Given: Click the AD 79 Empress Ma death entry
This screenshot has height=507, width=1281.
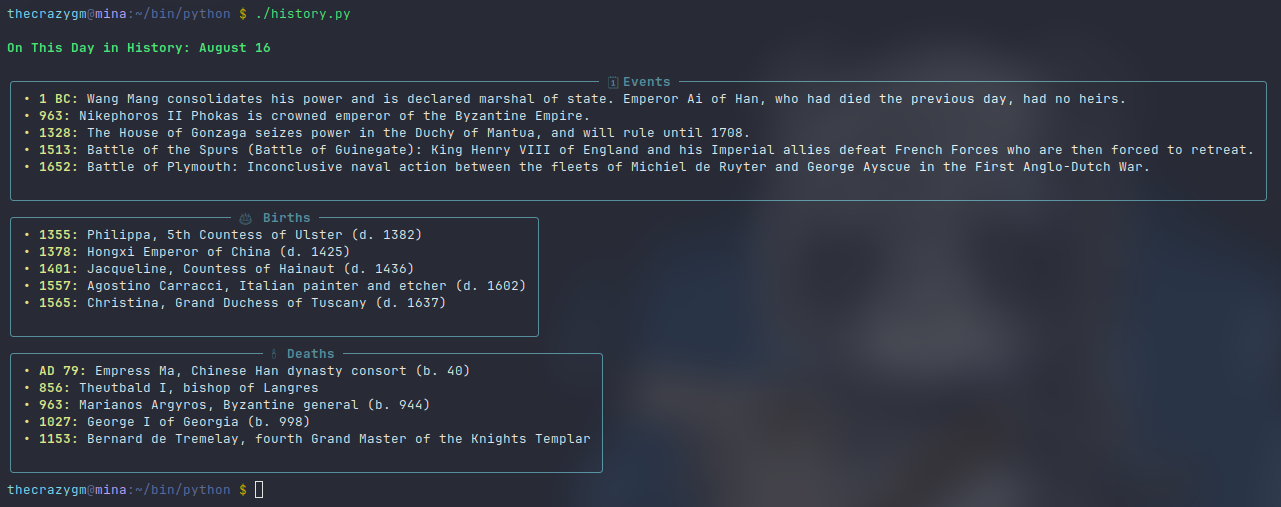Looking at the screenshot, I should tap(247, 371).
